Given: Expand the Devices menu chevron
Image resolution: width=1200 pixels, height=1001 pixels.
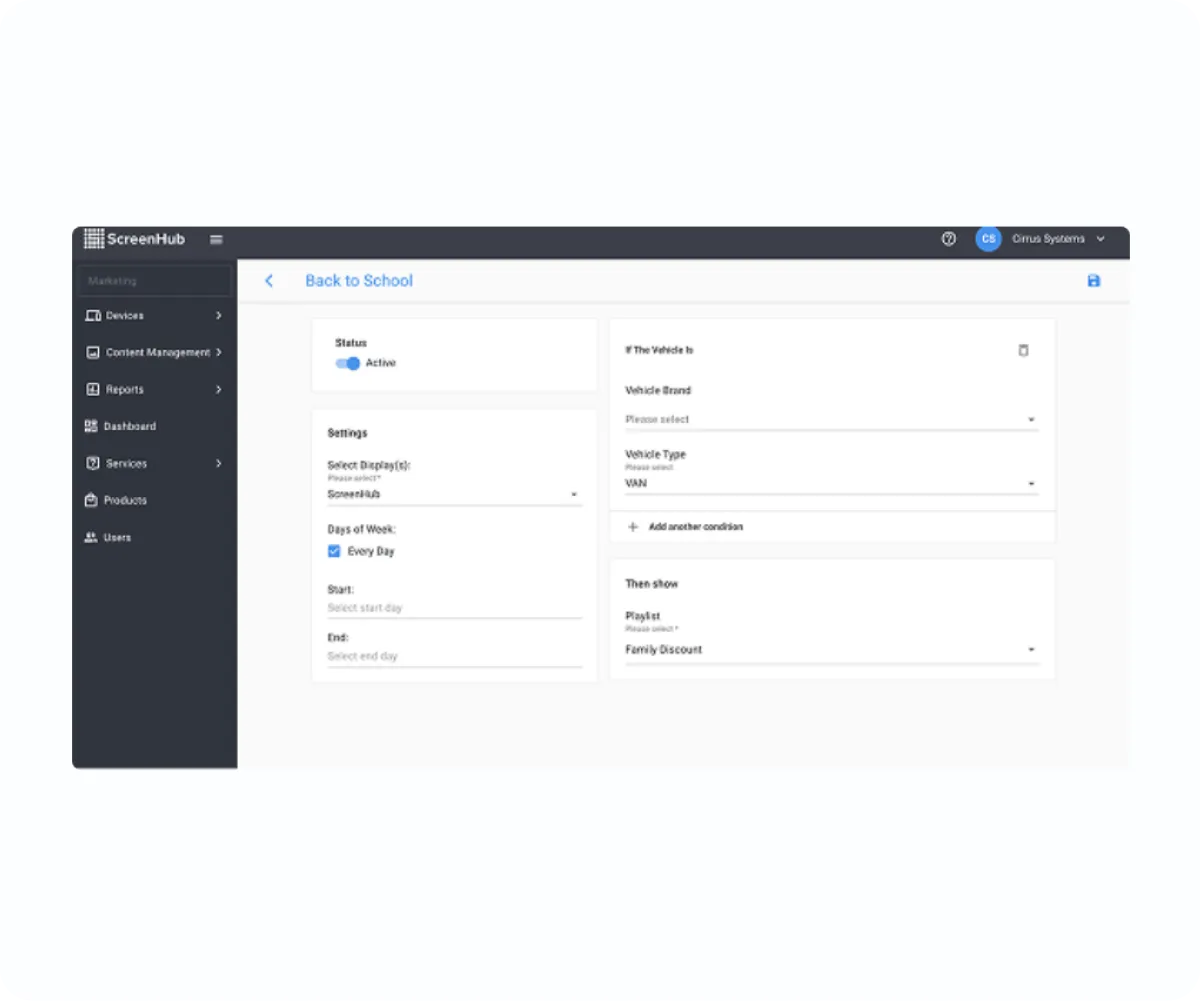Looking at the screenshot, I should [x=218, y=316].
